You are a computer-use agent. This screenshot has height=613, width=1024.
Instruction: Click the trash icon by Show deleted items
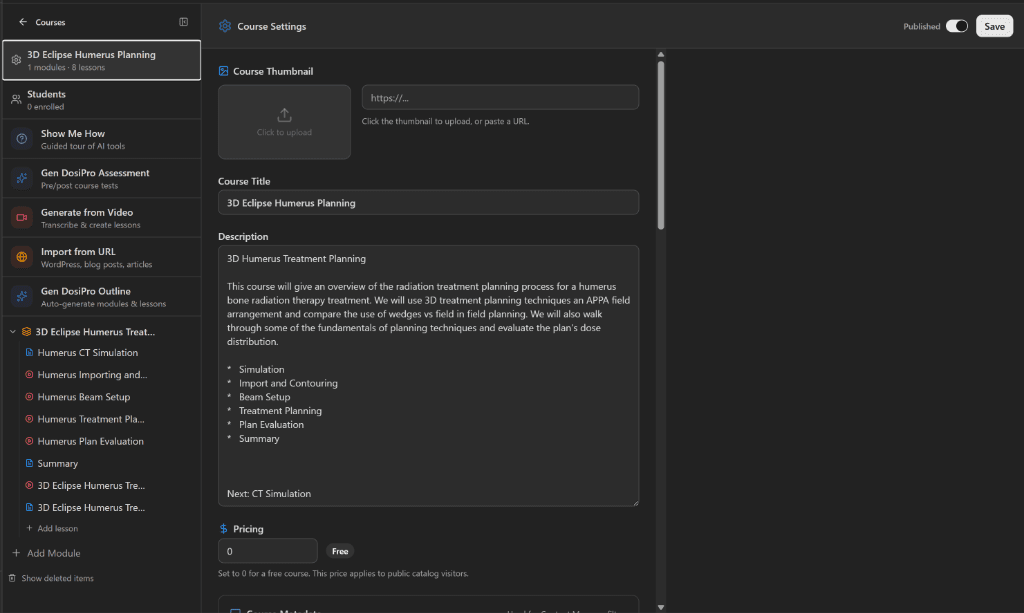click(12, 578)
